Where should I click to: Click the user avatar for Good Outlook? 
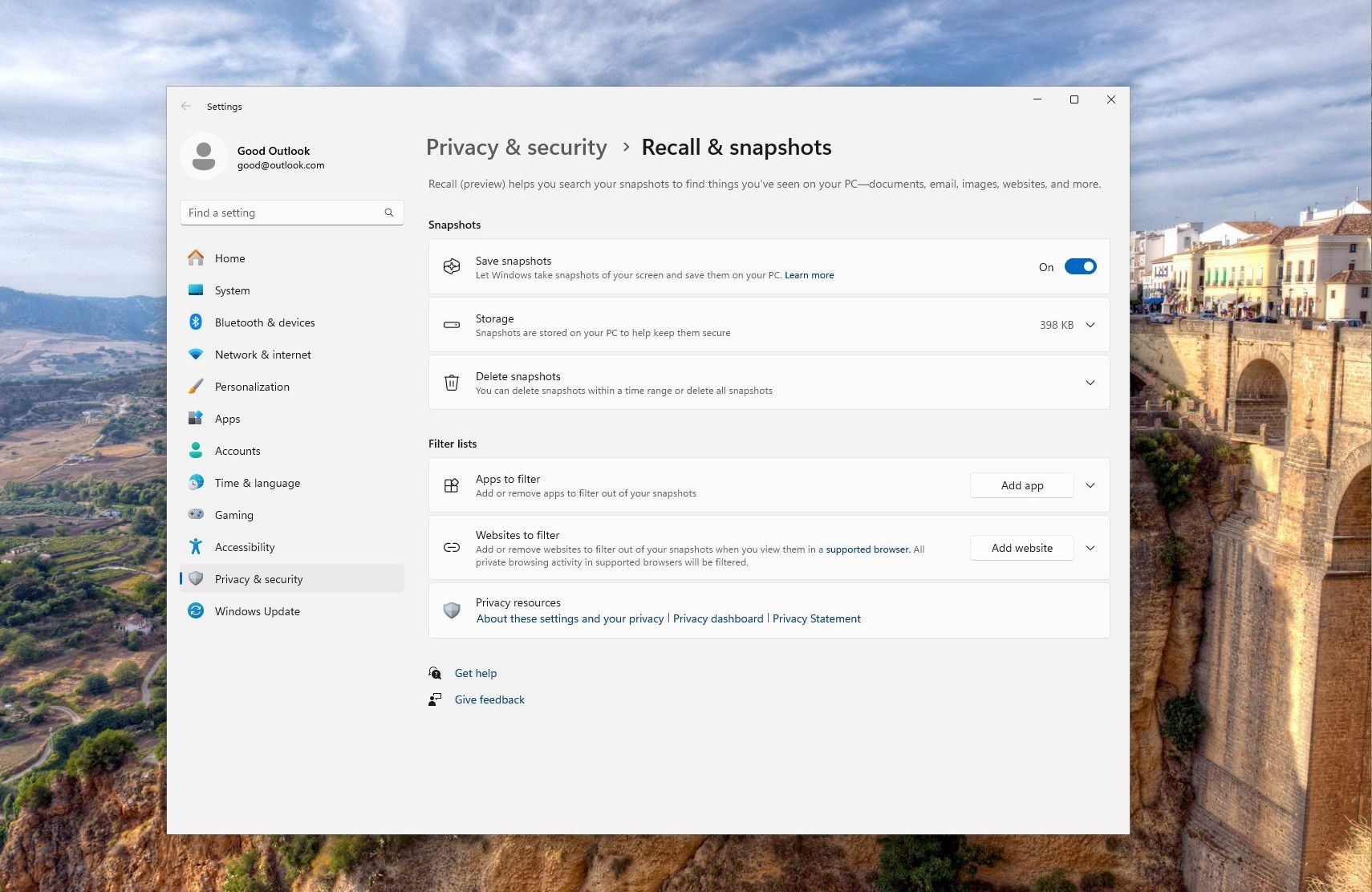pyautogui.click(x=204, y=156)
